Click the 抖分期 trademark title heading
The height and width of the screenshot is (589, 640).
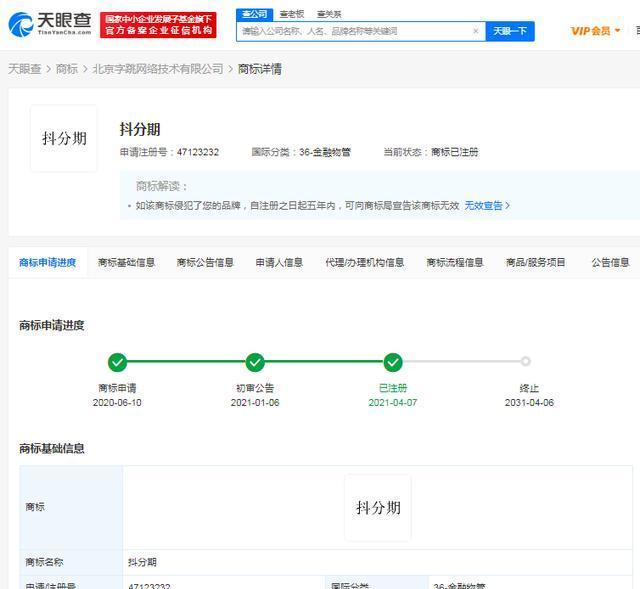pyautogui.click(x=140, y=129)
